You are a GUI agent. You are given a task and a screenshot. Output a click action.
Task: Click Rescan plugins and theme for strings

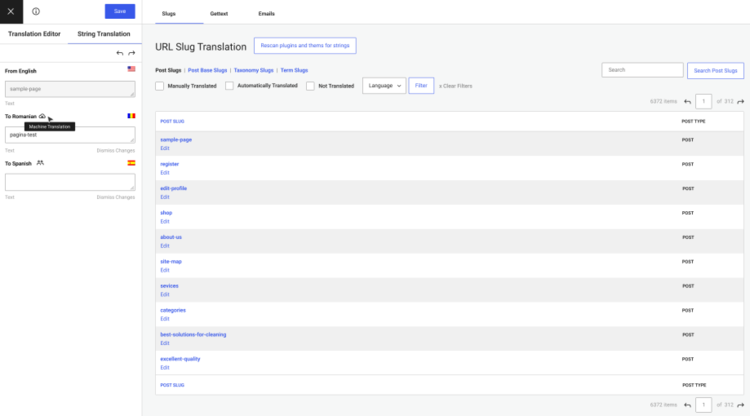click(305, 45)
